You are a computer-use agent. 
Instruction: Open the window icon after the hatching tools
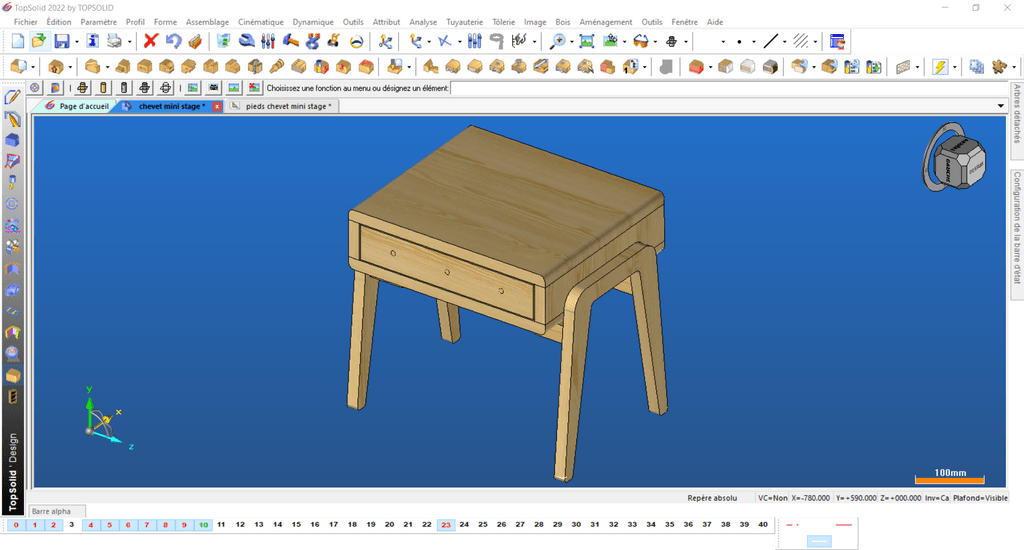click(837, 41)
